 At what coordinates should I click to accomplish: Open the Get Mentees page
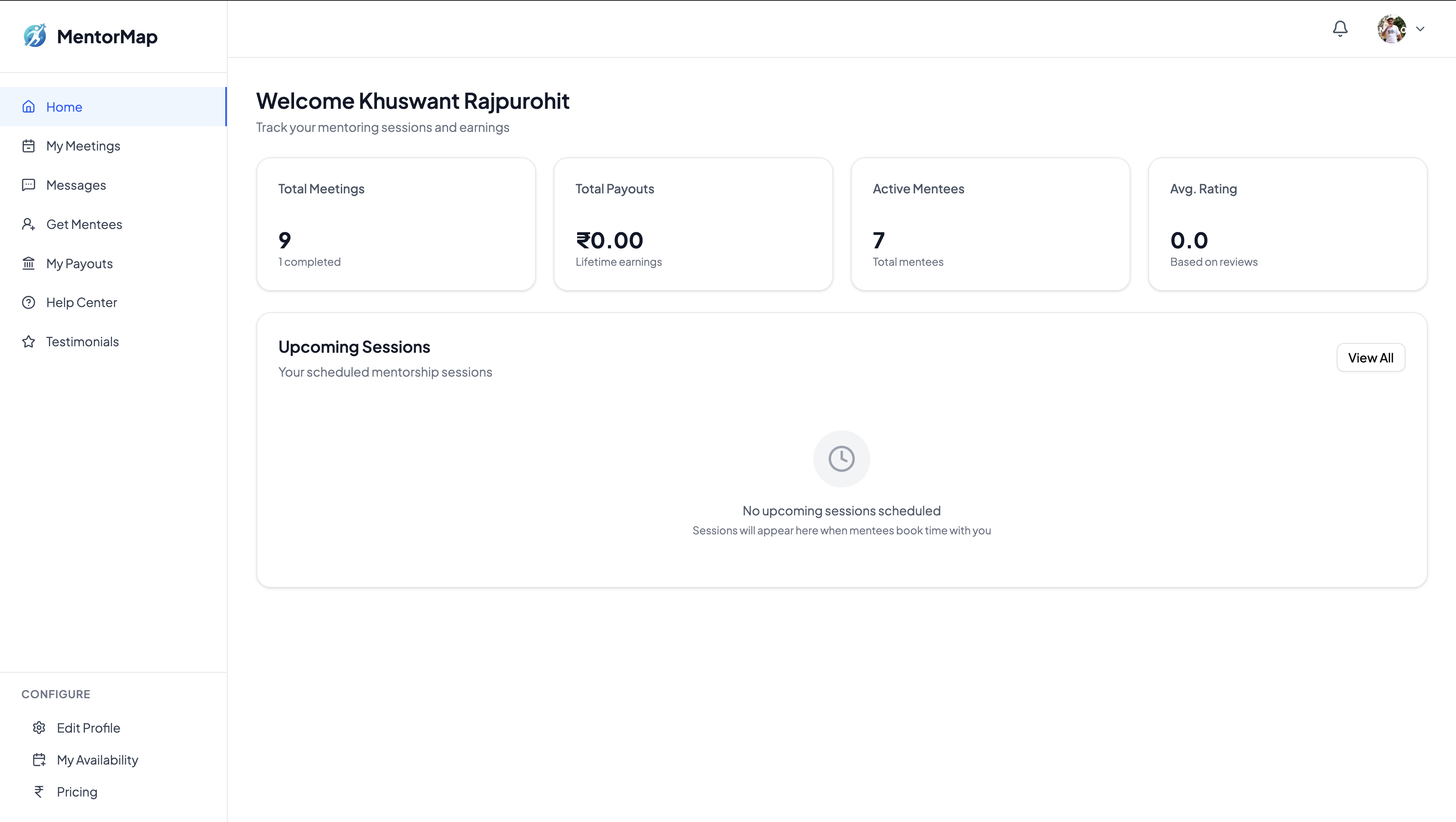click(84, 224)
